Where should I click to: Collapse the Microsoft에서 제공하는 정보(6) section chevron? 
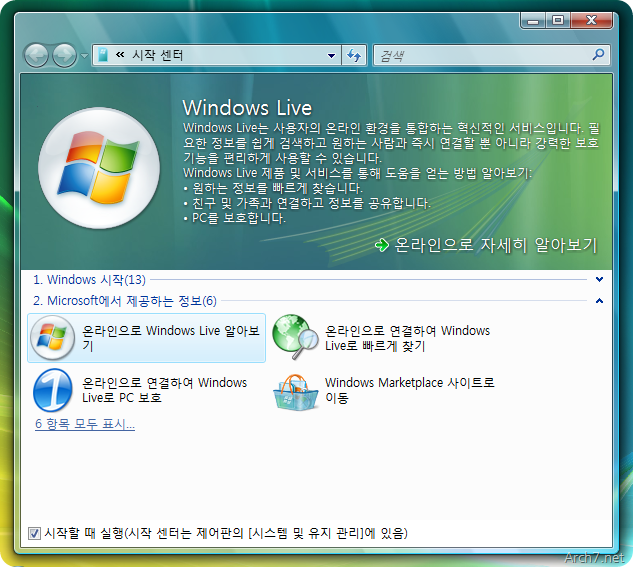[599, 300]
